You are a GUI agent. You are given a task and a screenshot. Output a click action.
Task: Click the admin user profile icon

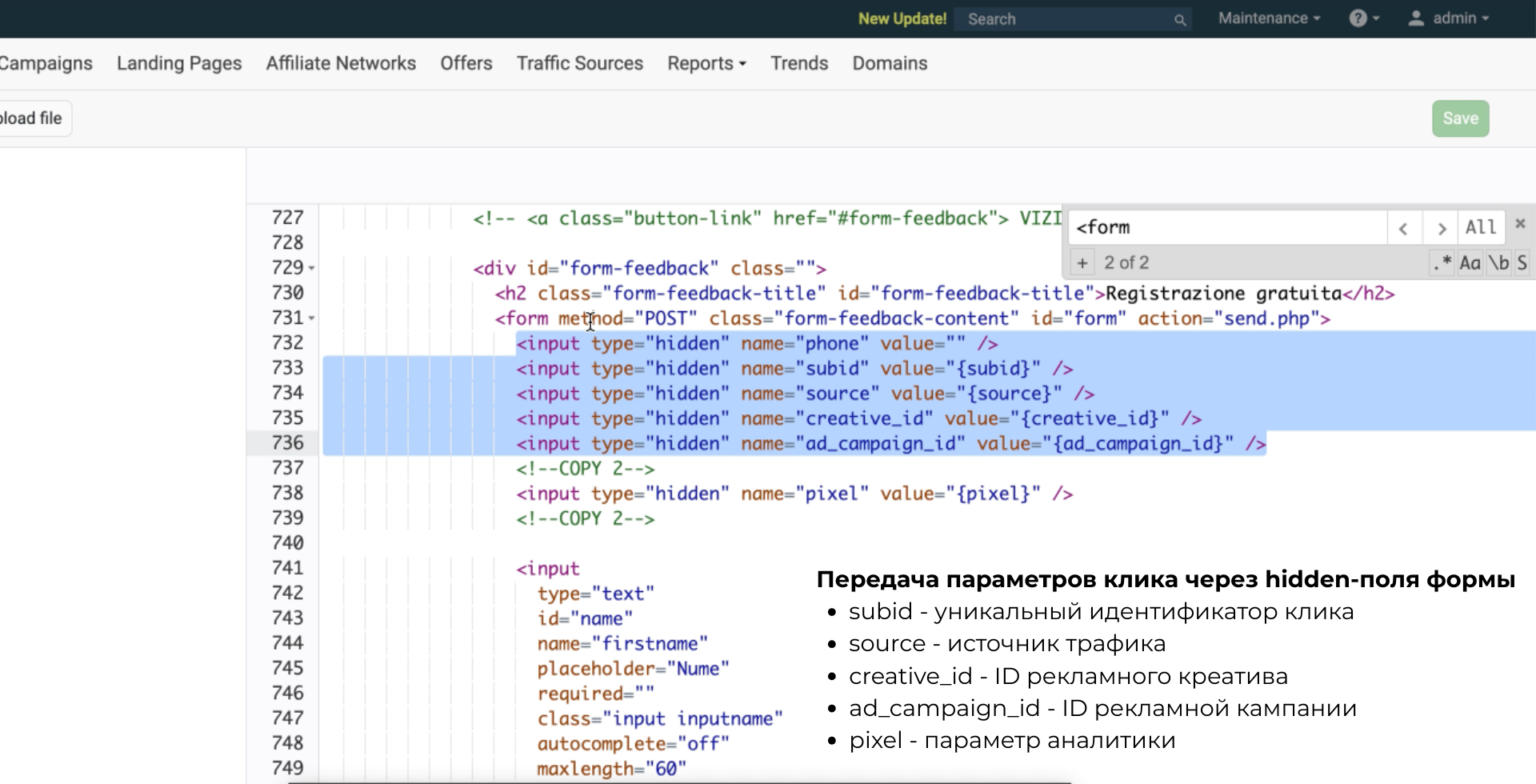[1415, 18]
